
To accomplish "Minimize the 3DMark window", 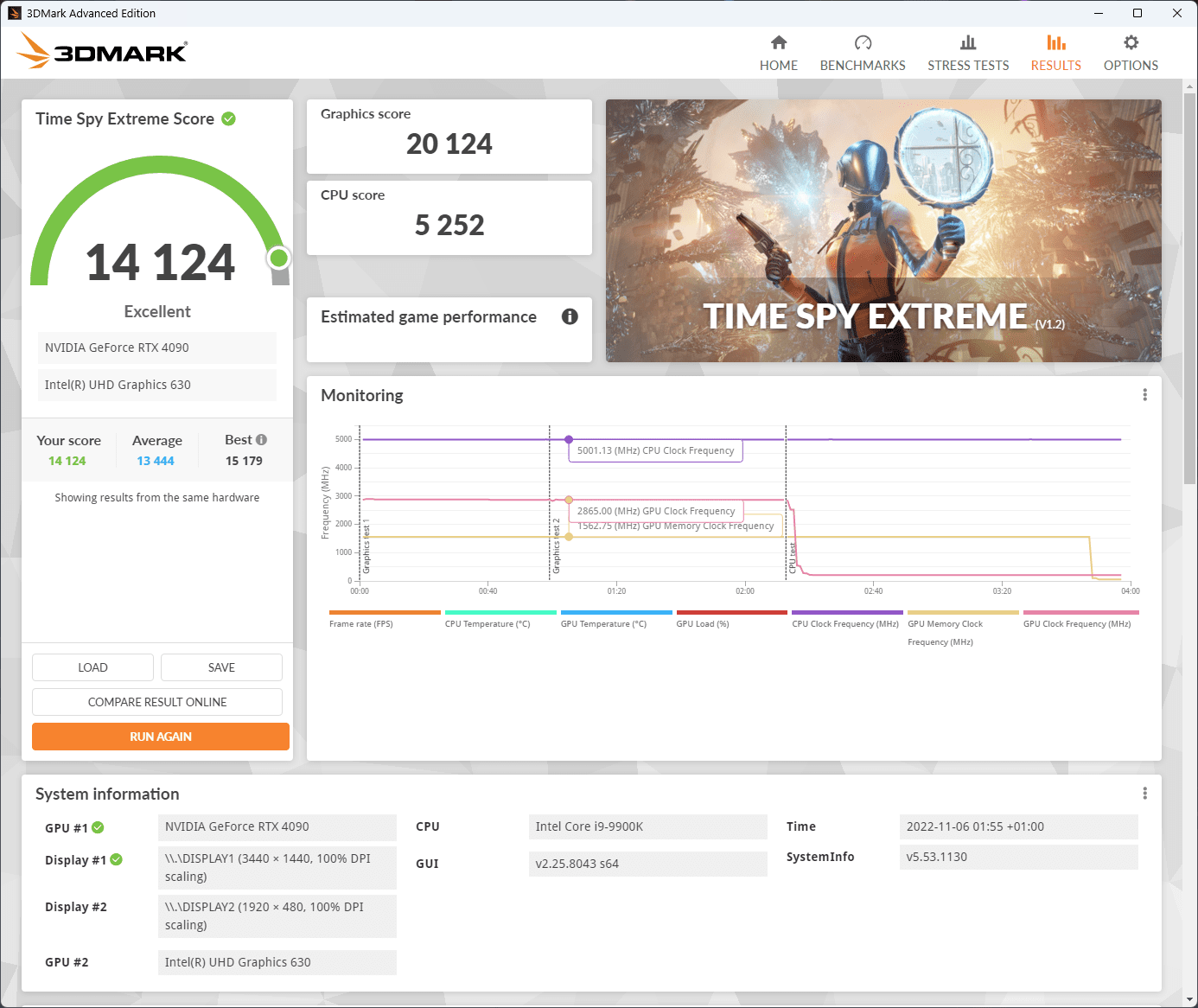I will coord(1099,13).
